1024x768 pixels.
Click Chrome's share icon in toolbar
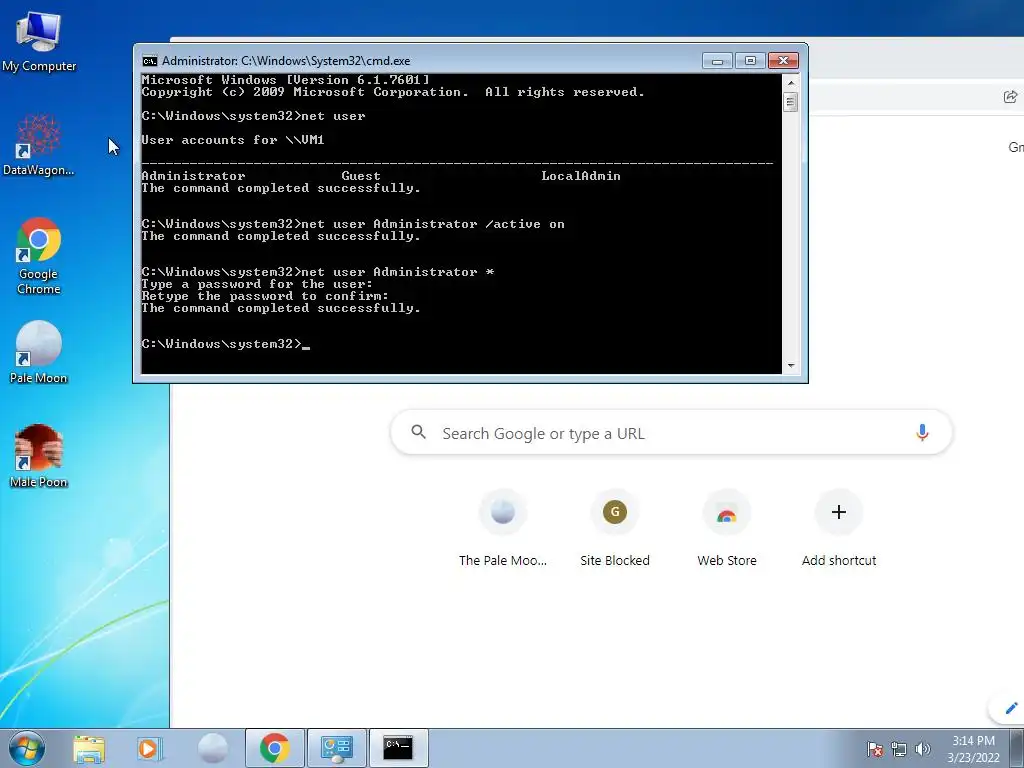(1010, 97)
